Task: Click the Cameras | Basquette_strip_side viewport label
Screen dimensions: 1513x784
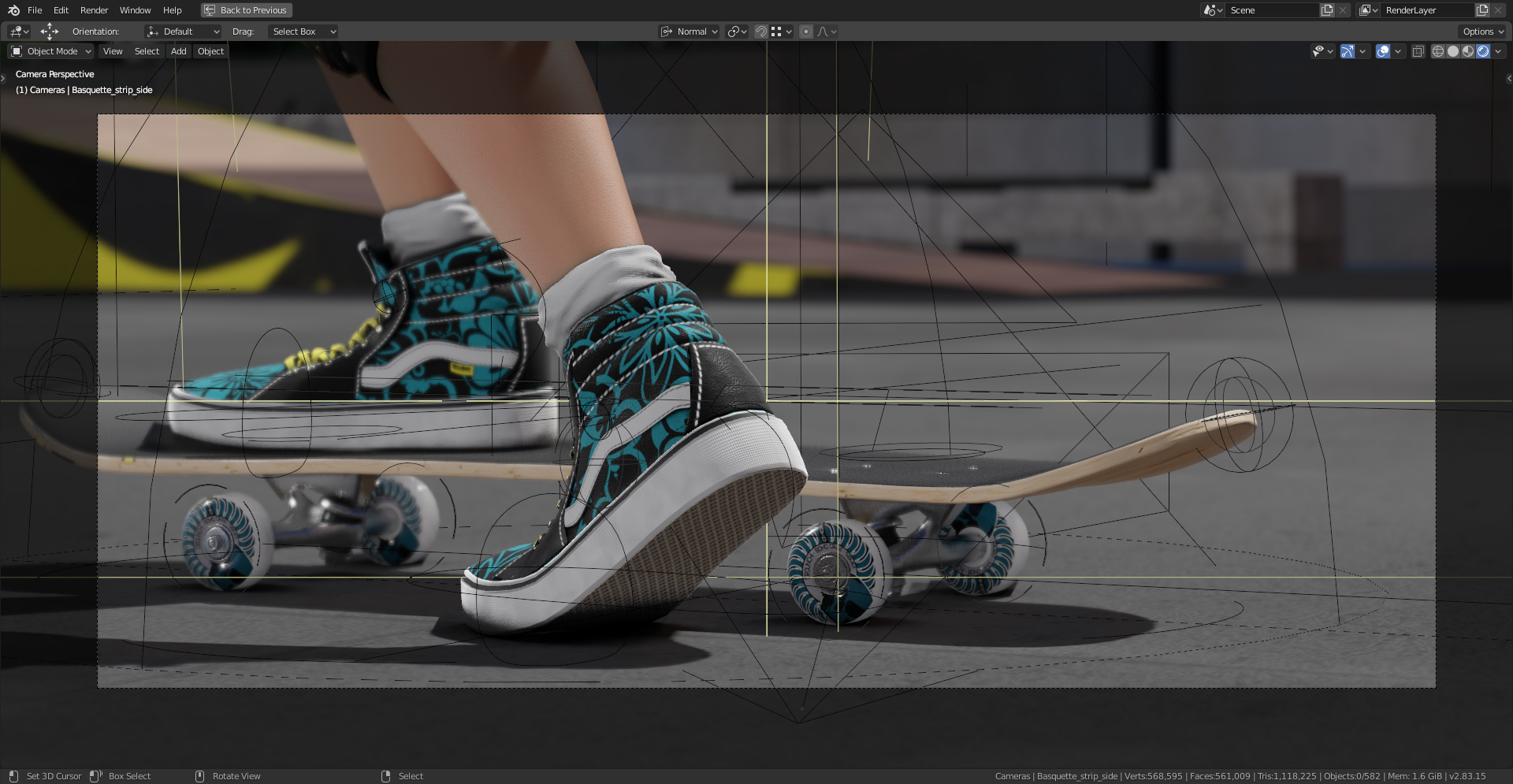Action: click(x=84, y=90)
